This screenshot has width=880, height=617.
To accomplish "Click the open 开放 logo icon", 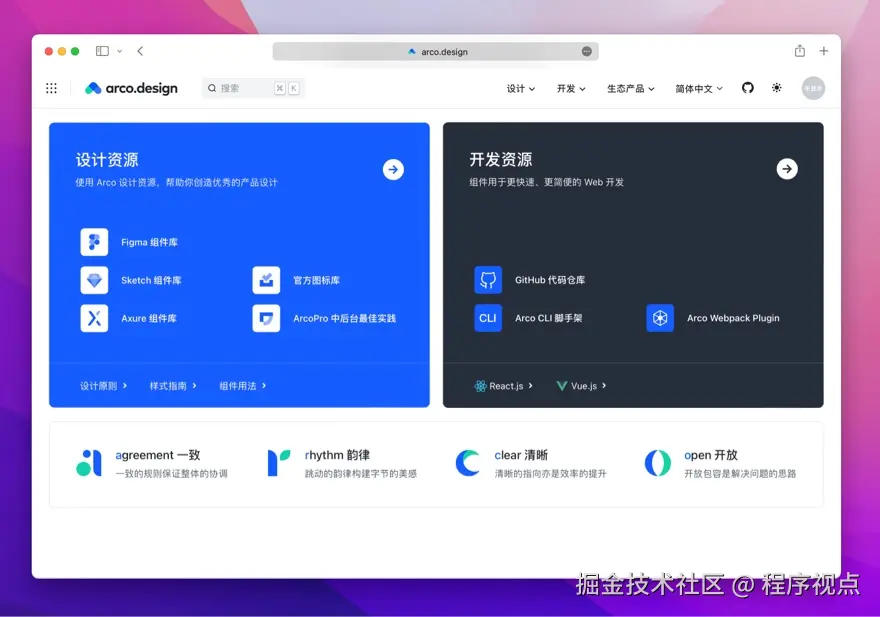I will 658,463.
